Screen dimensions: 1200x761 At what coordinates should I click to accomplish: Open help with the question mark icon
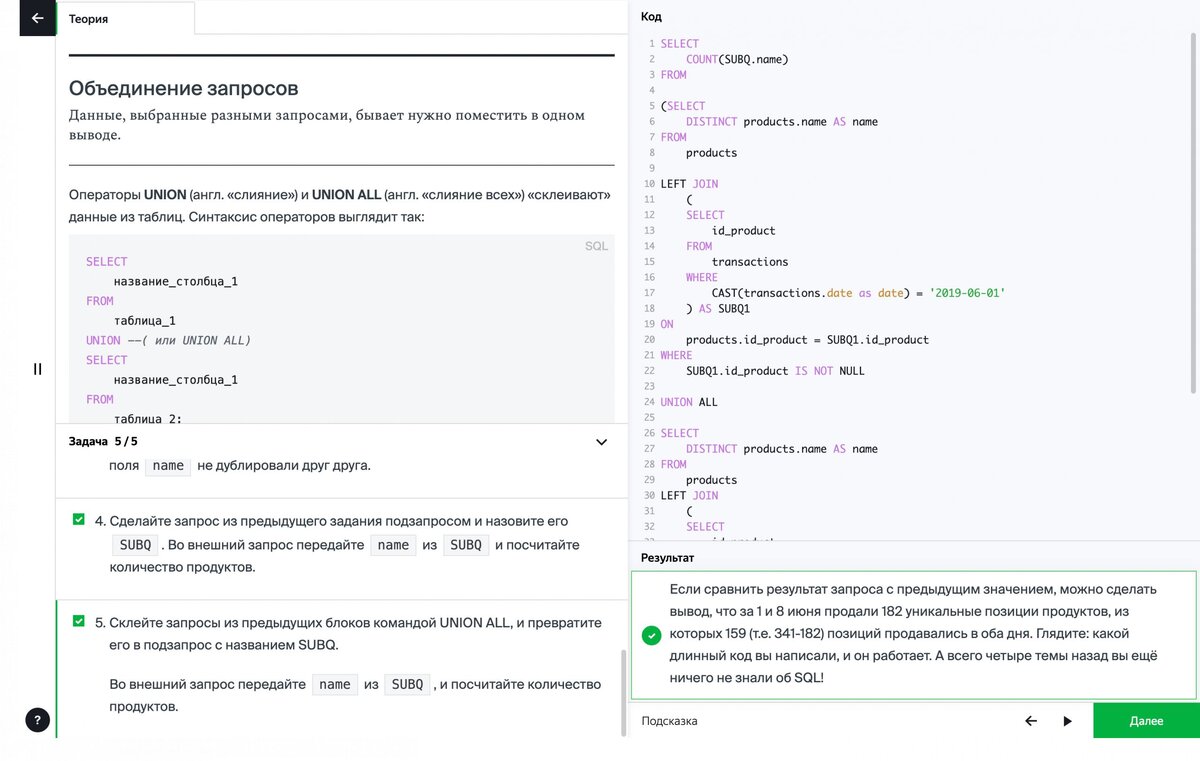click(37, 719)
